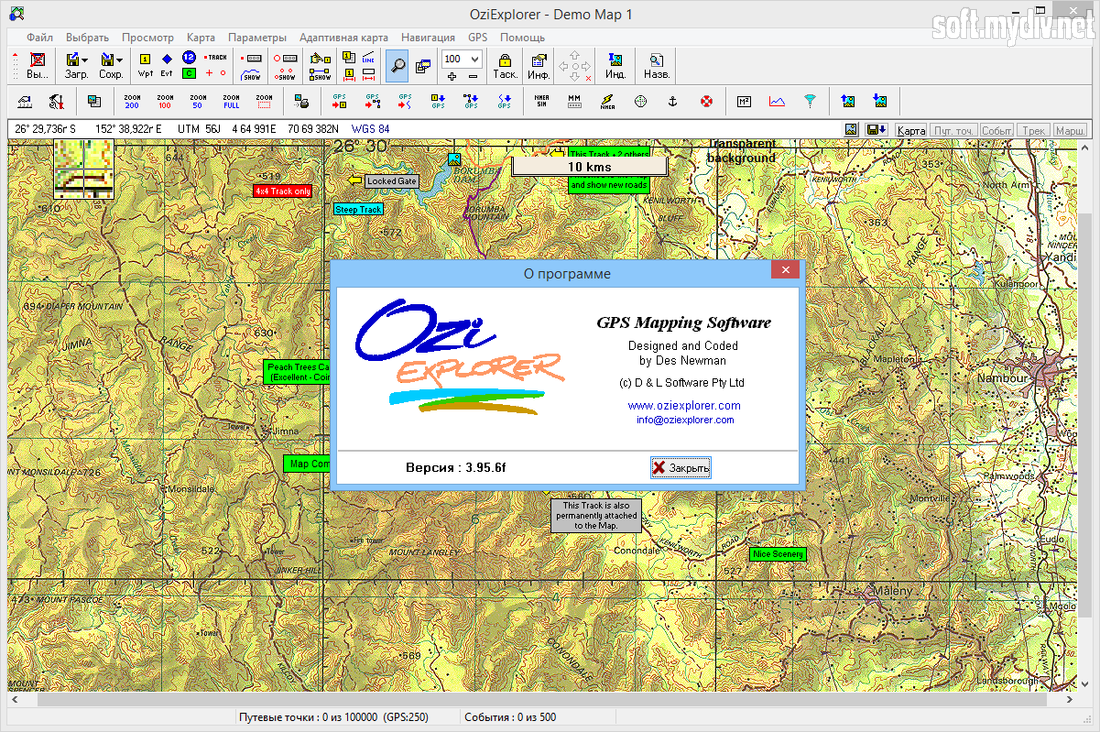This screenshot has width=1100, height=732.
Task: Open the Просмотр menu
Action: pos(147,37)
